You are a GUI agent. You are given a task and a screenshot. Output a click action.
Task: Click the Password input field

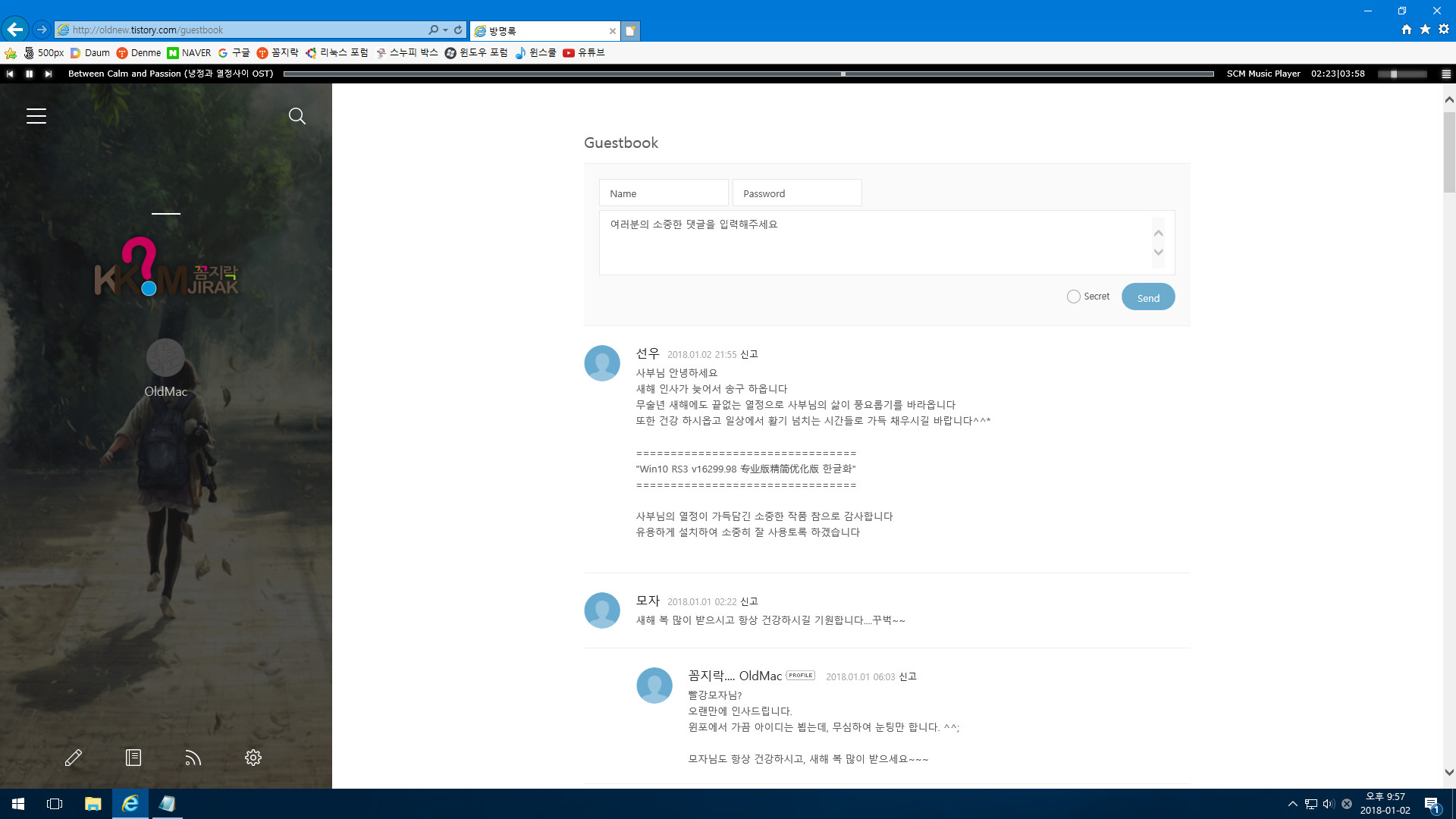(x=797, y=193)
